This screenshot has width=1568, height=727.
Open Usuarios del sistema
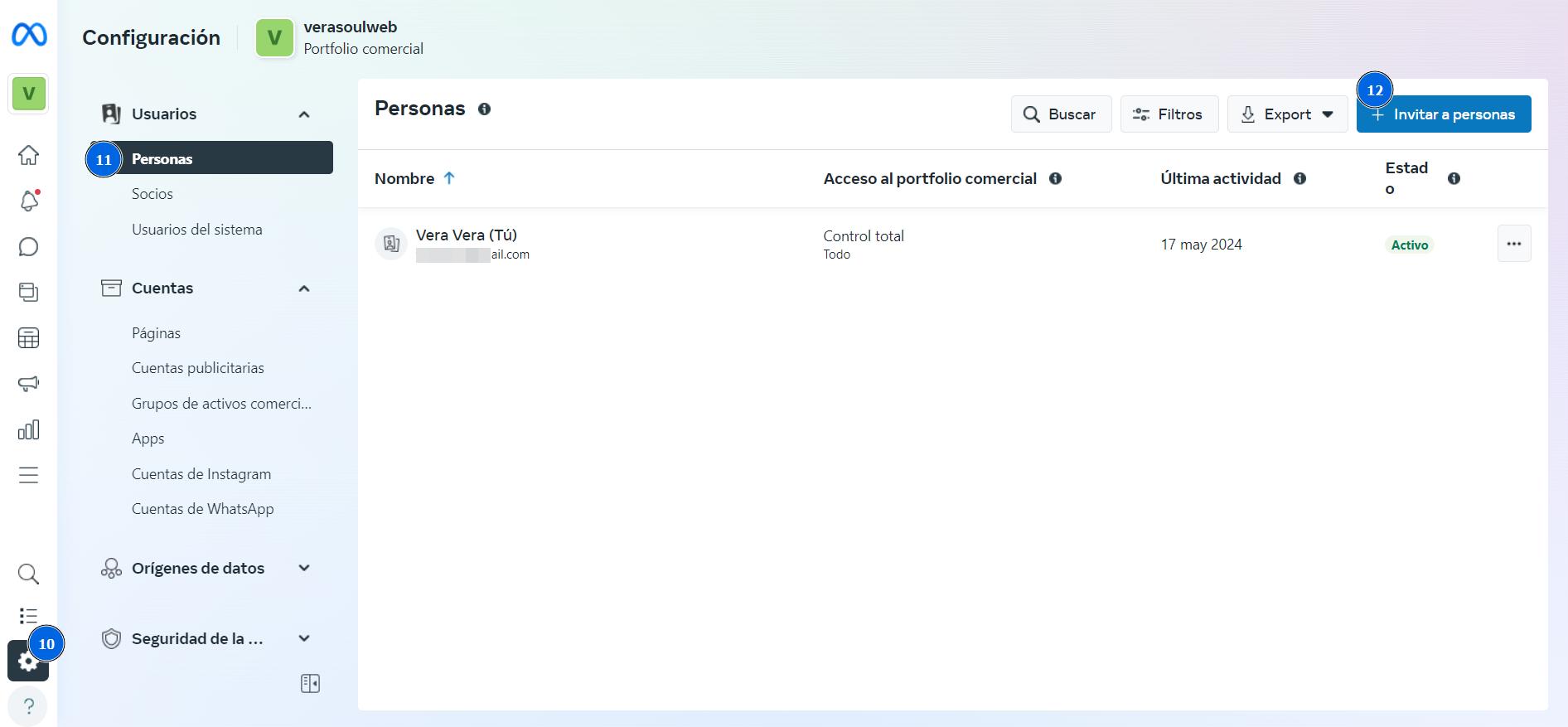pyautogui.click(x=197, y=229)
